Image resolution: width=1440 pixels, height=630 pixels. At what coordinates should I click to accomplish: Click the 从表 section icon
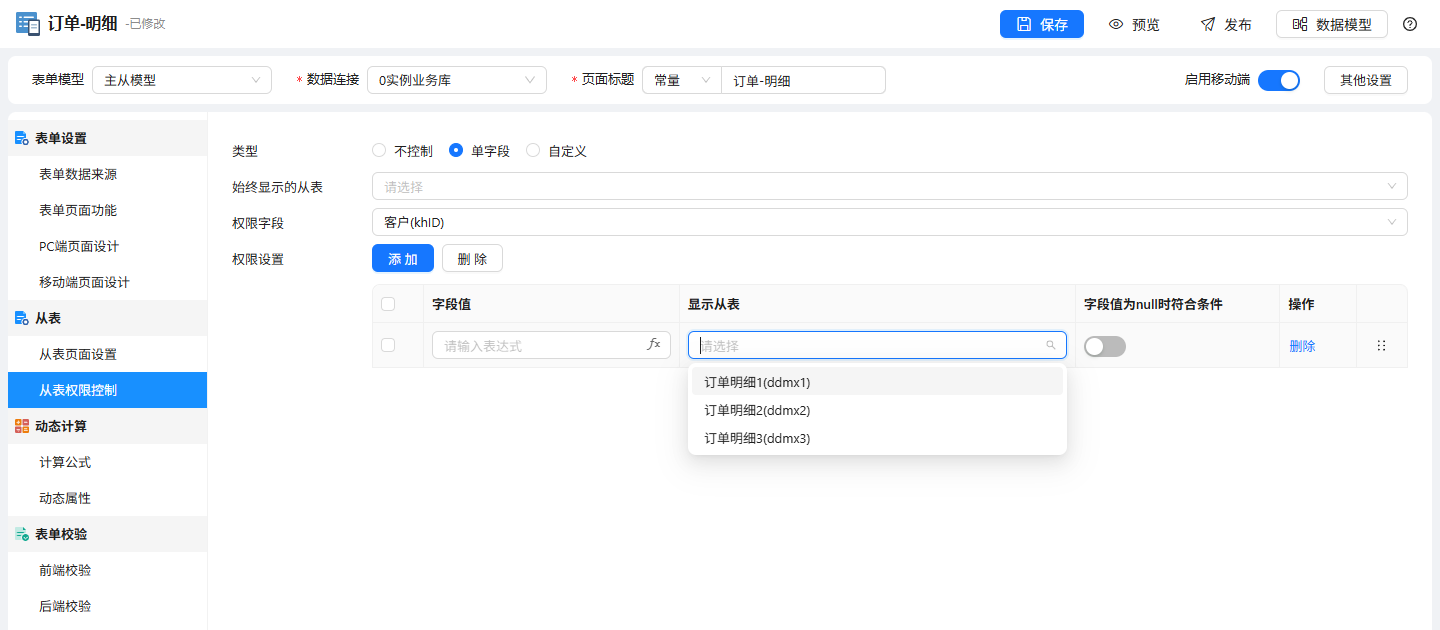[21, 318]
